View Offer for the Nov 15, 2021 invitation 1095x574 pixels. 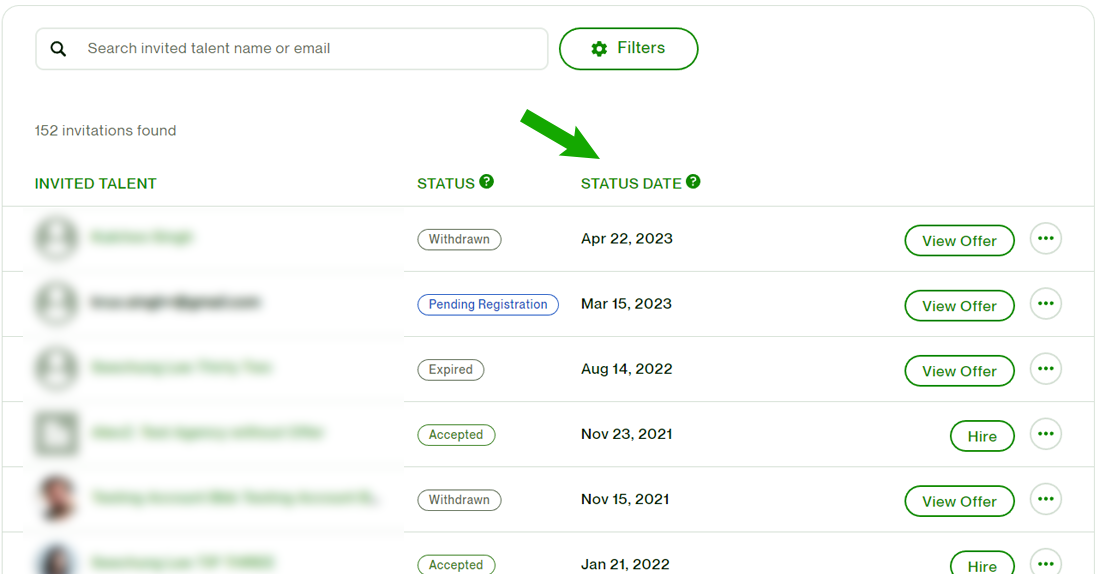[x=959, y=501]
